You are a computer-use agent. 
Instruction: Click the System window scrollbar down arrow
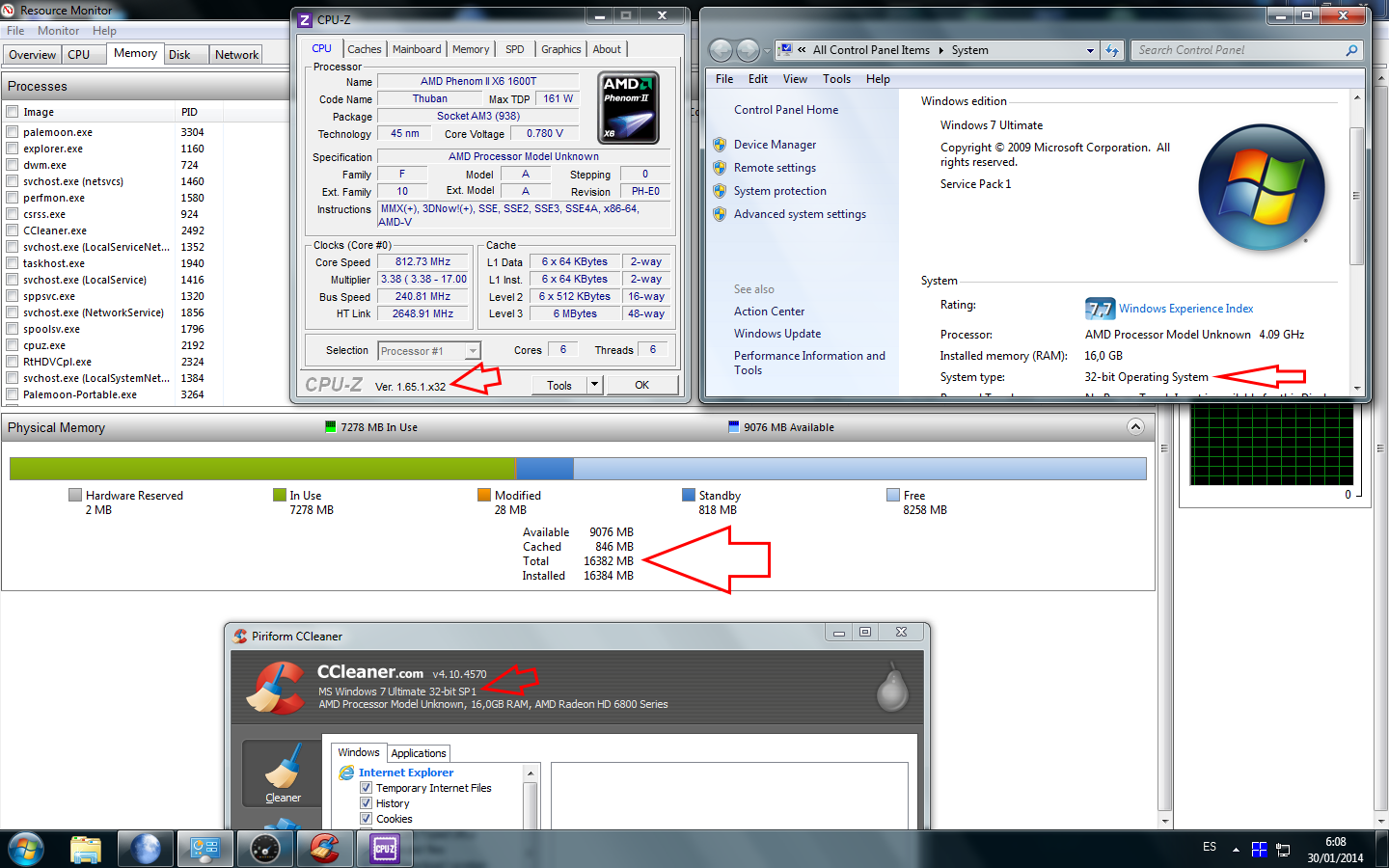coord(1357,388)
